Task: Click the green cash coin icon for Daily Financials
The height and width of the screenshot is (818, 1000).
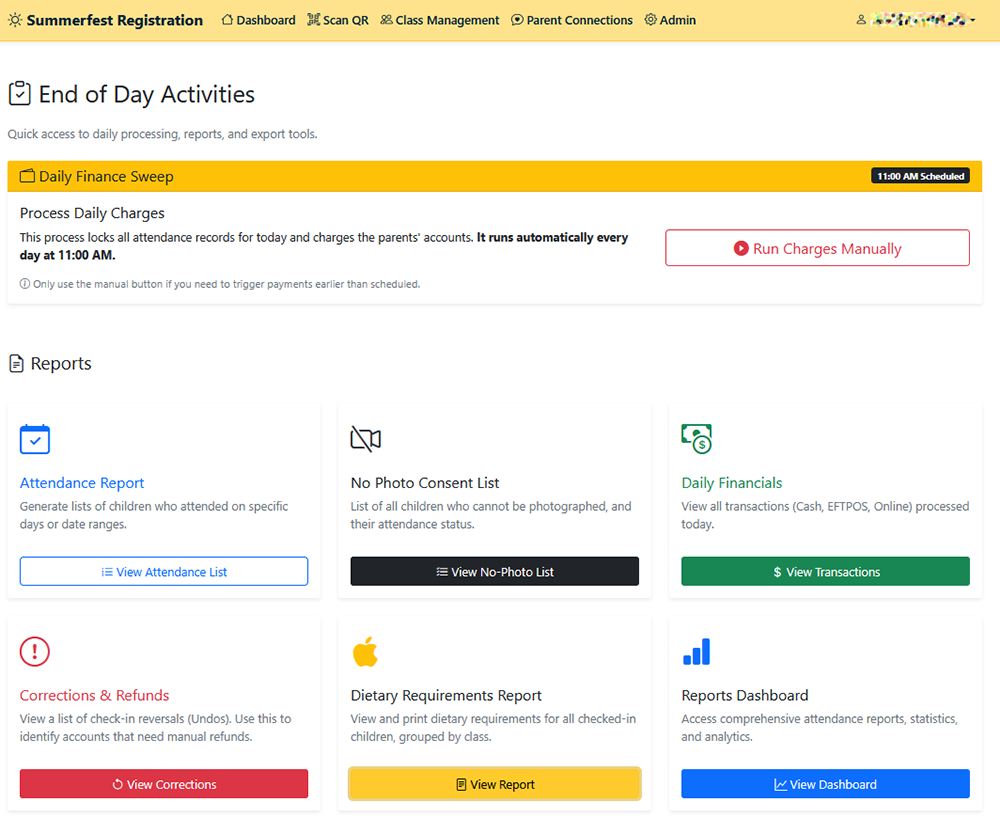Action: point(696,439)
